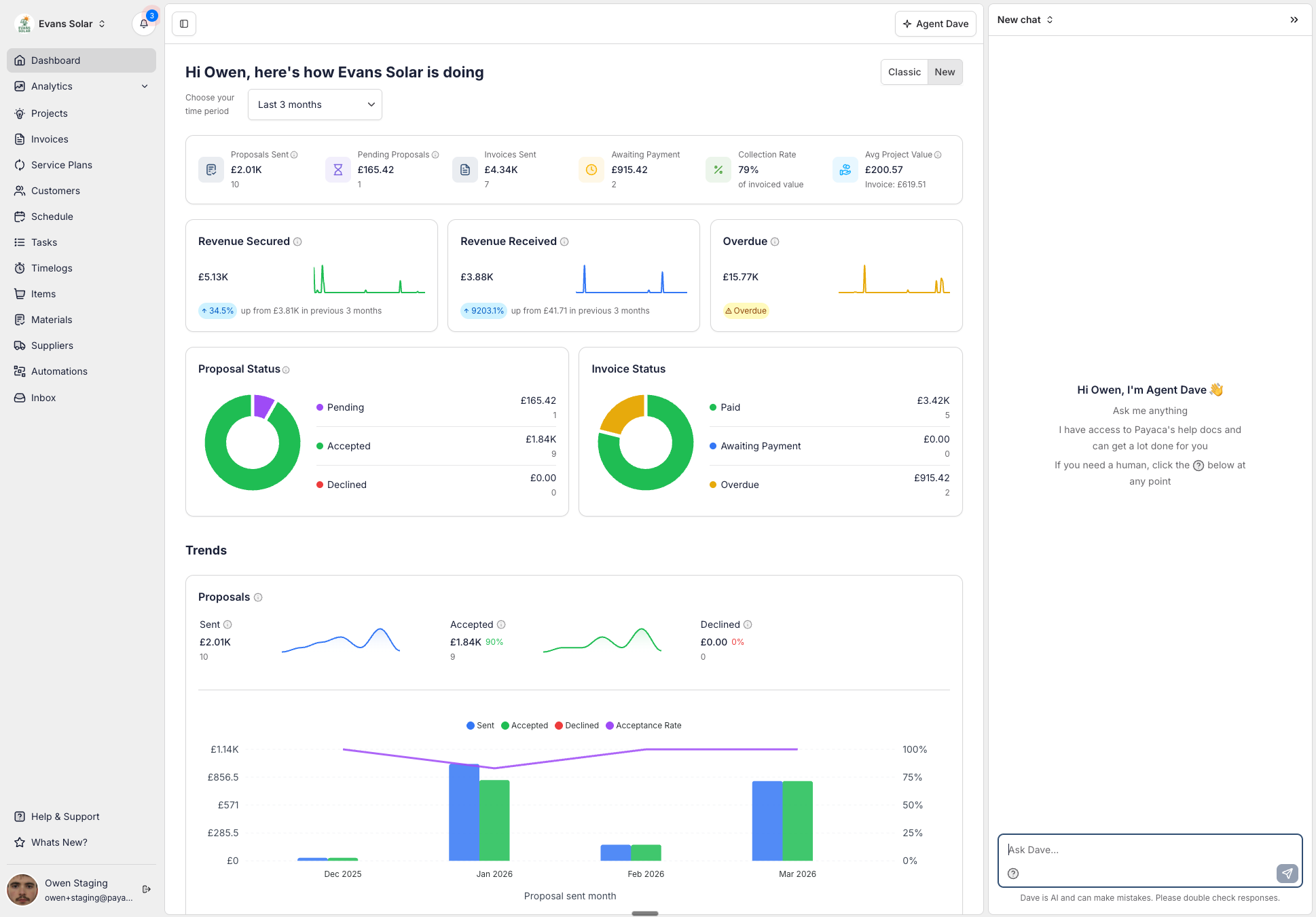Image resolution: width=1316 pixels, height=917 pixels.
Task: Focus the Ask Dave input field
Action: click(1141, 850)
